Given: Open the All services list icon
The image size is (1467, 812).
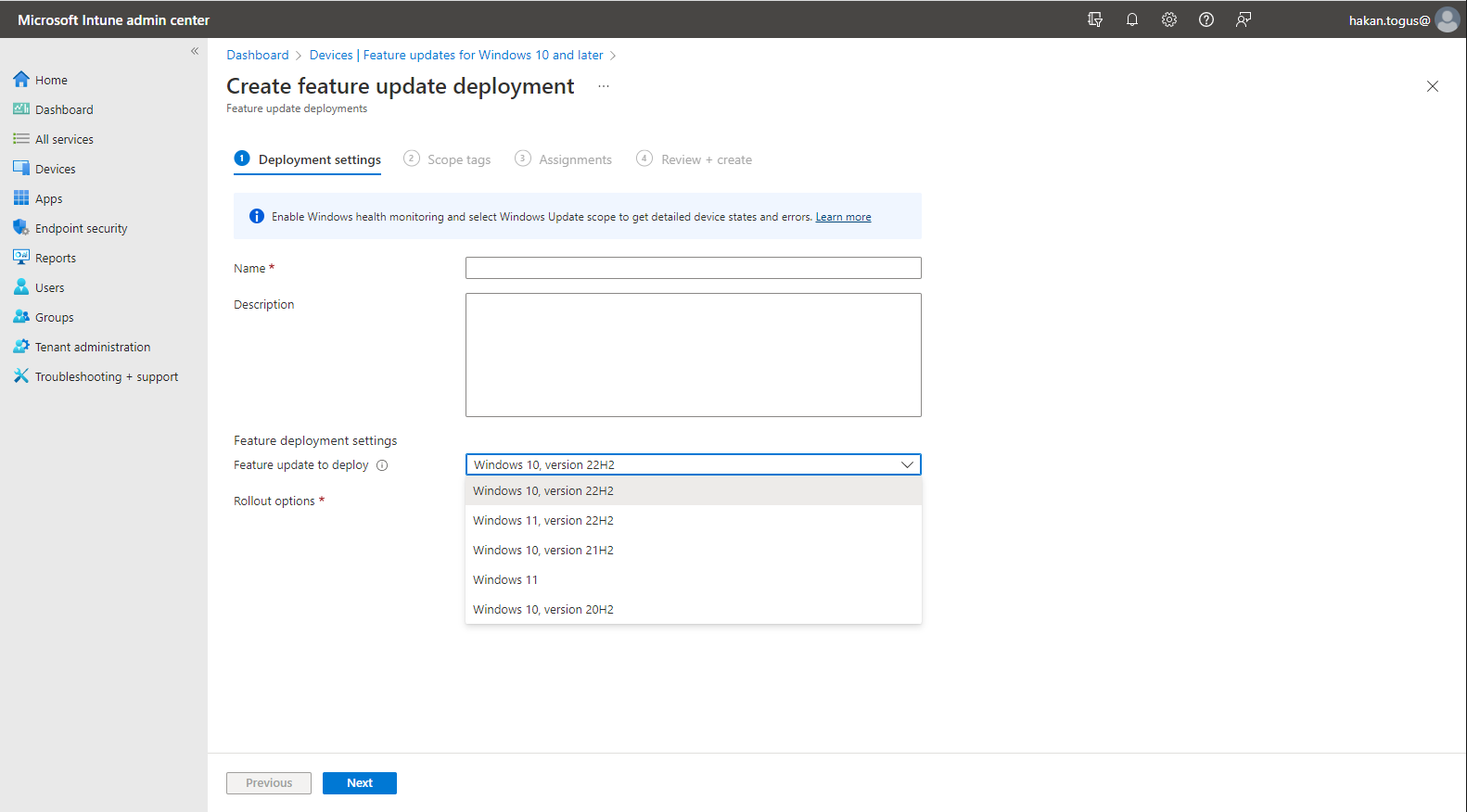Looking at the screenshot, I should point(21,139).
